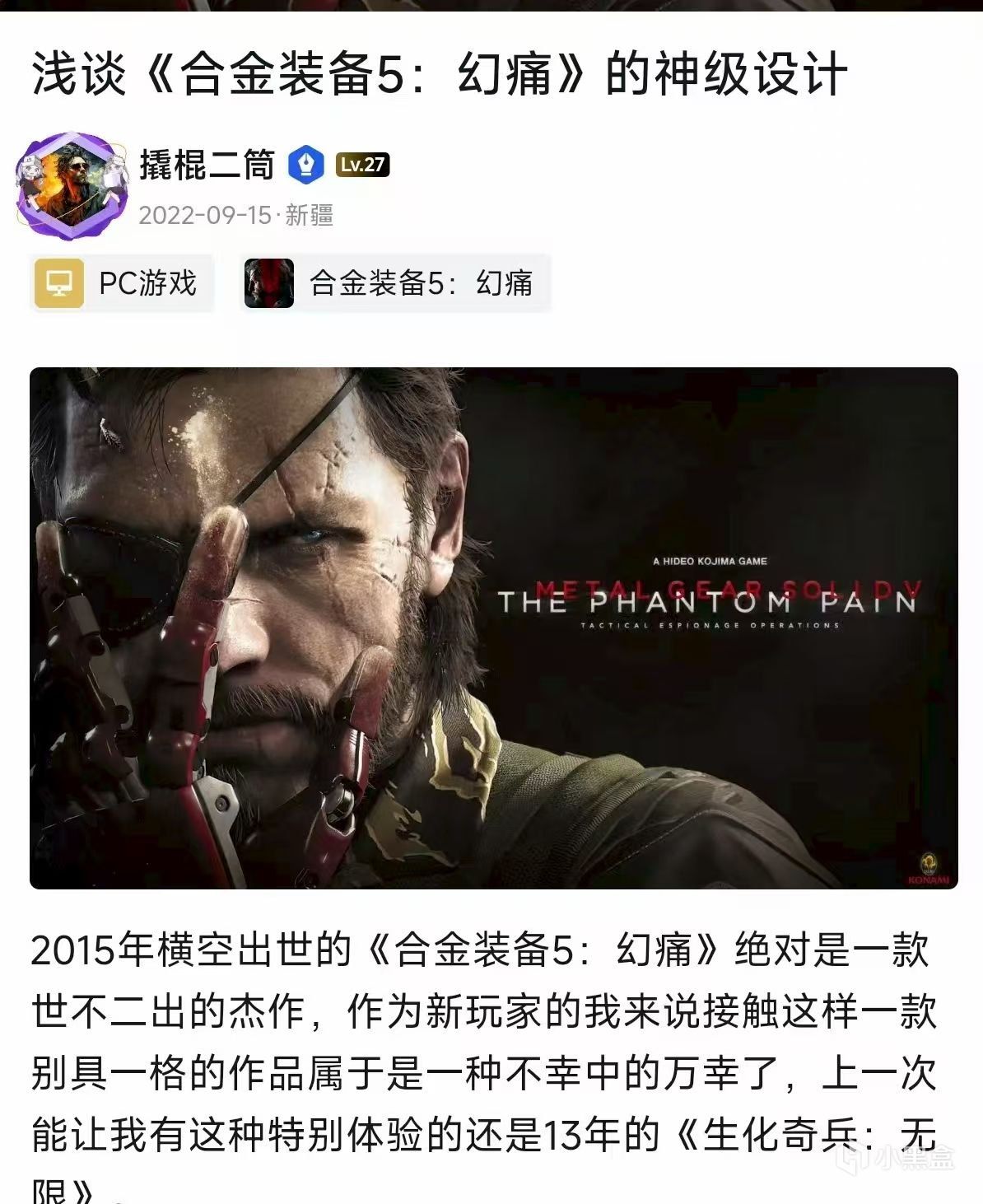Tap the 新疆 location label

click(309, 215)
